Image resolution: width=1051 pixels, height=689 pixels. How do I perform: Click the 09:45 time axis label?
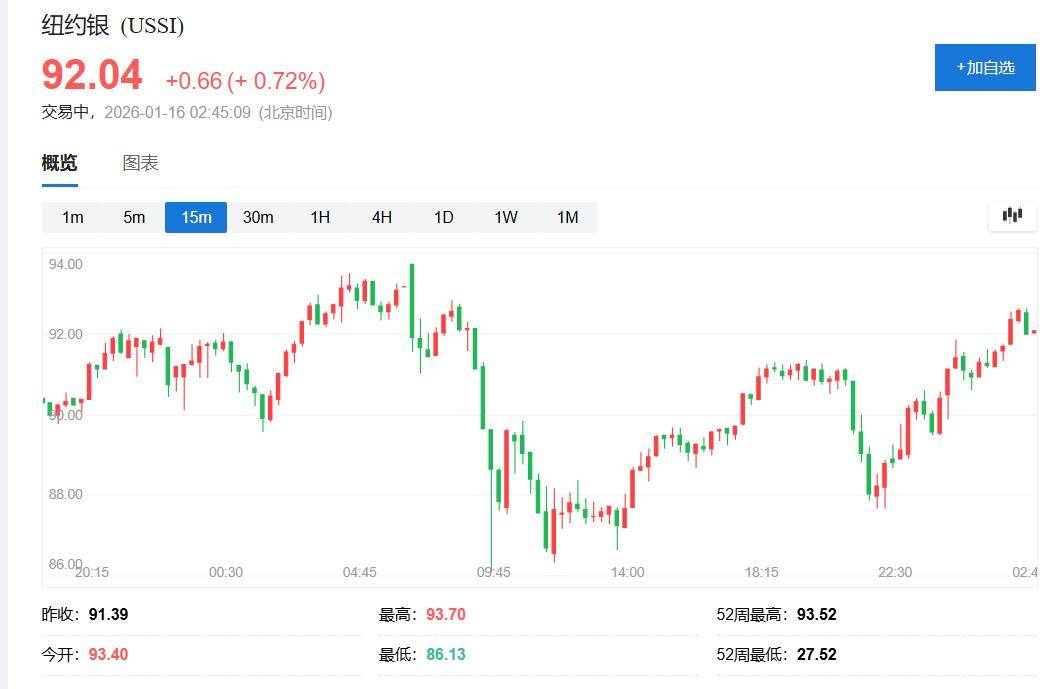(494, 572)
